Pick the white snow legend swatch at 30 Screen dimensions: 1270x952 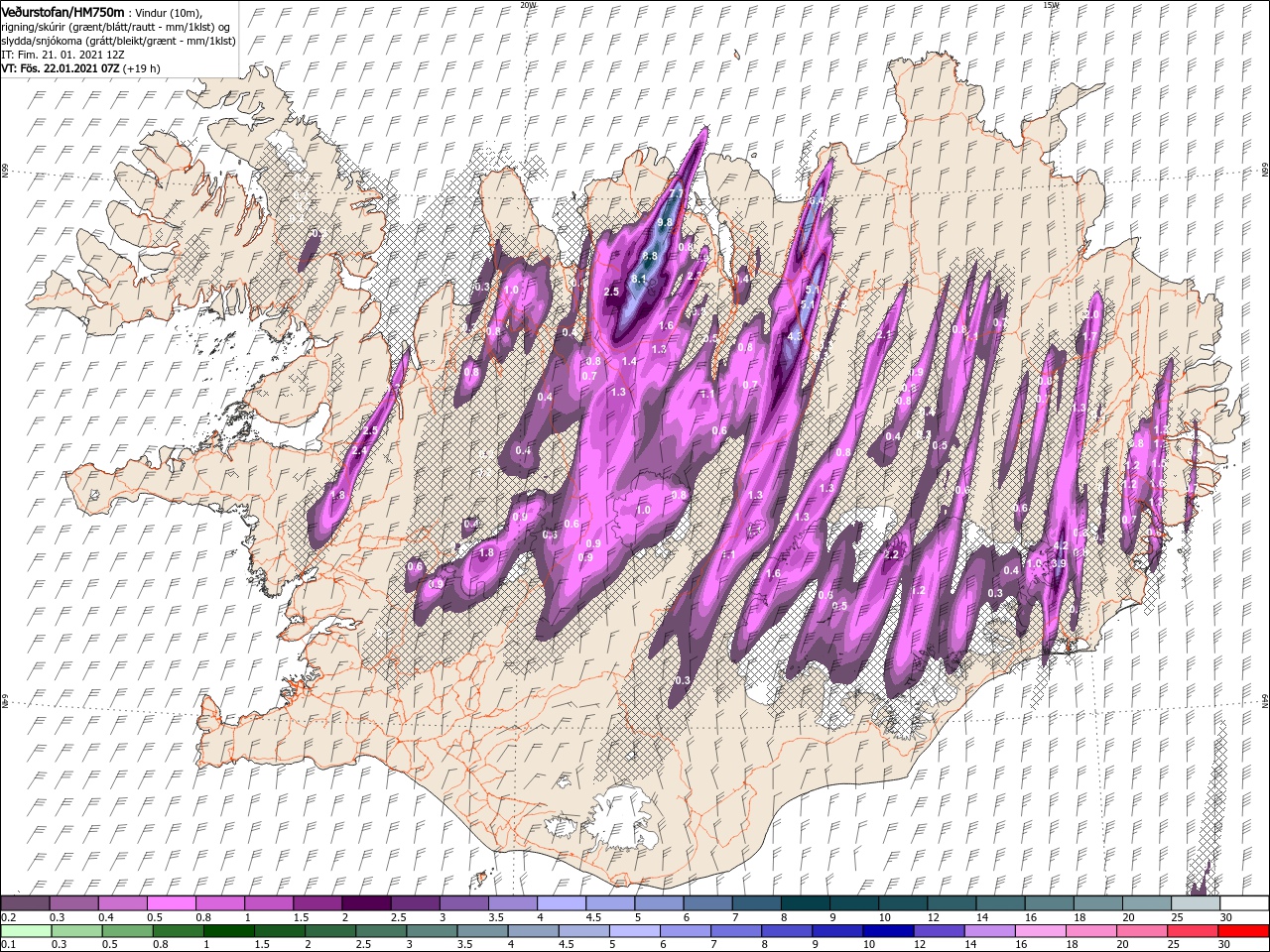click(1244, 903)
